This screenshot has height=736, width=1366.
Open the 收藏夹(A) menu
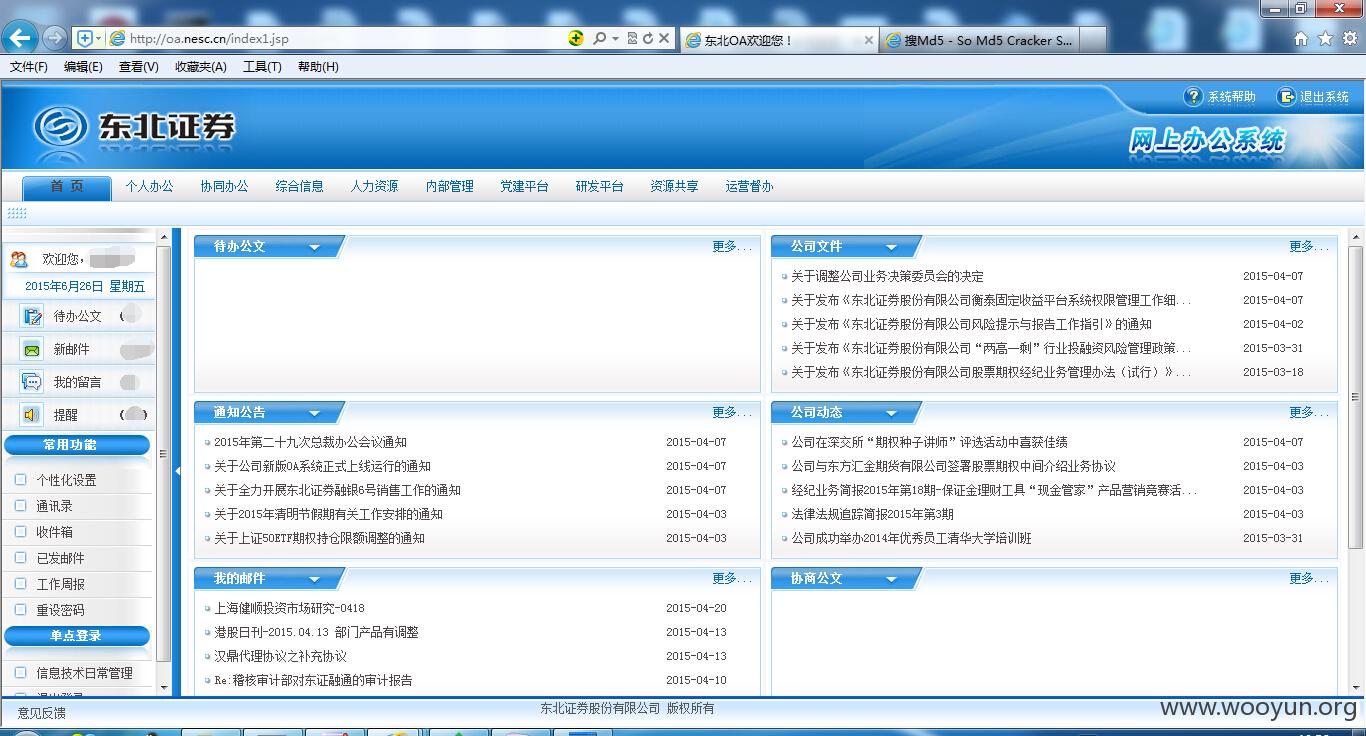[x=200, y=67]
